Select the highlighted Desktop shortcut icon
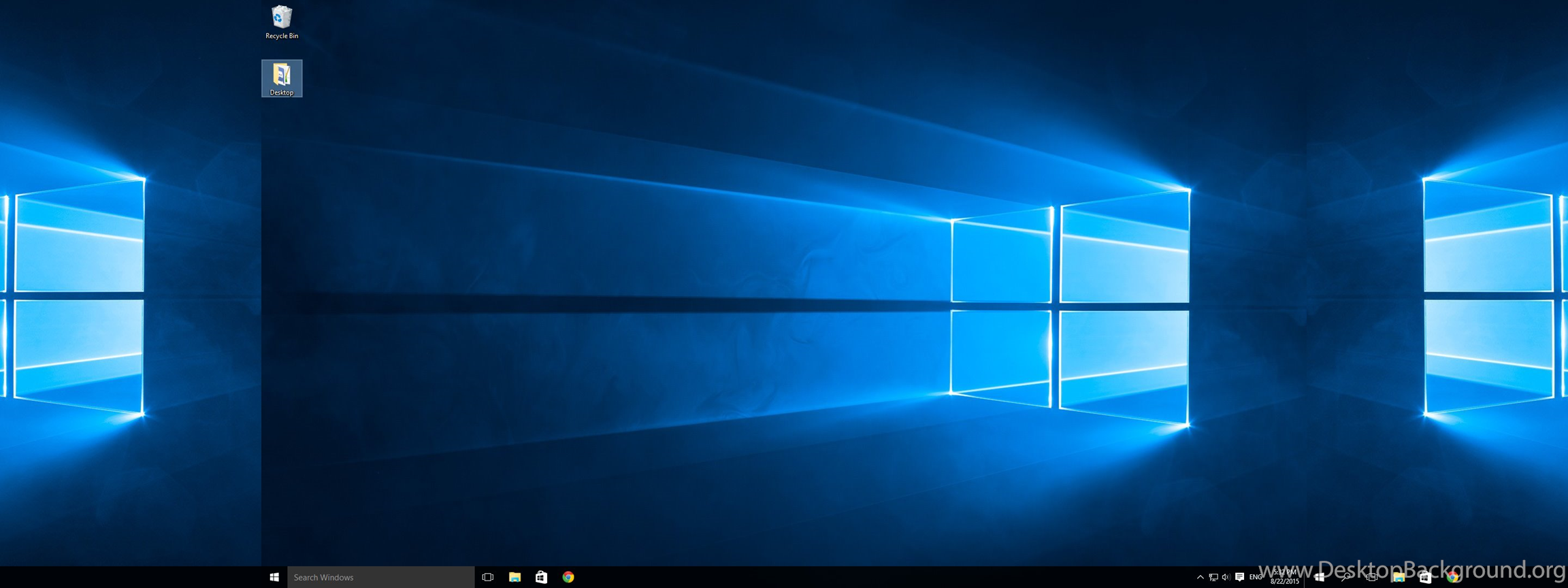The height and width of the screenshot is (588, 1568). coord(282,78)
